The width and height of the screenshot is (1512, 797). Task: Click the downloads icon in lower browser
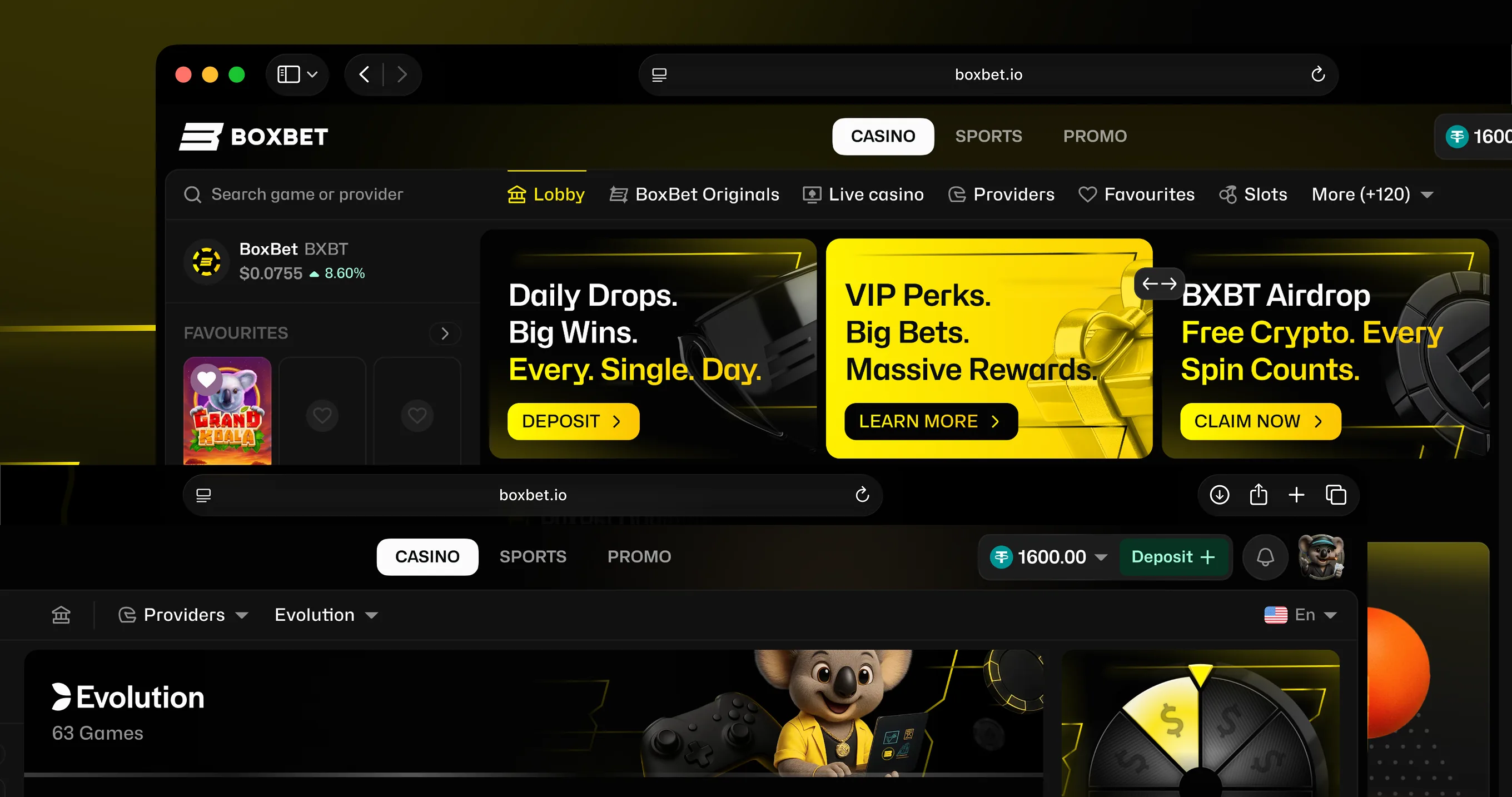point(1219,495)
